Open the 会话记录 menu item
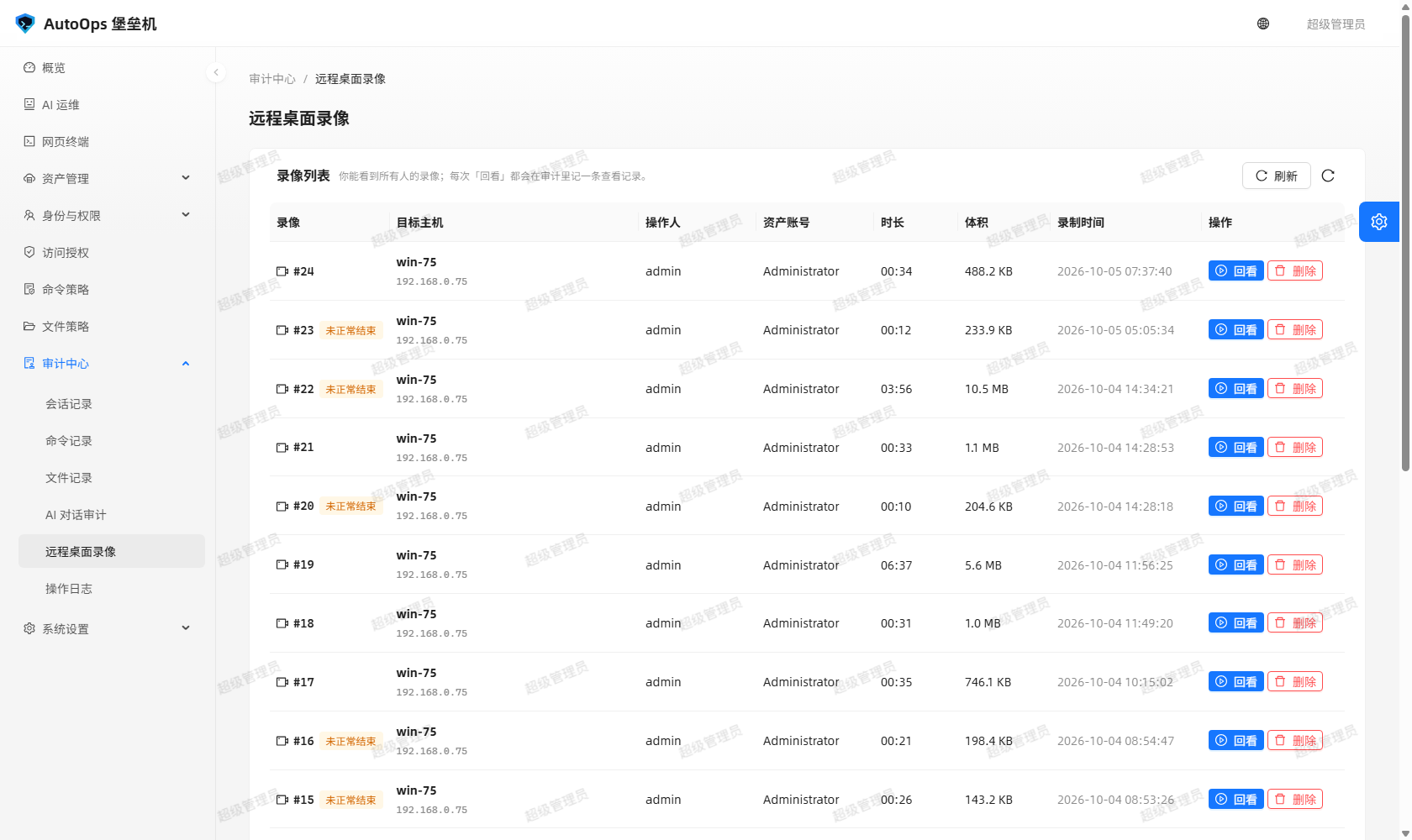 [x=112, y=404]
